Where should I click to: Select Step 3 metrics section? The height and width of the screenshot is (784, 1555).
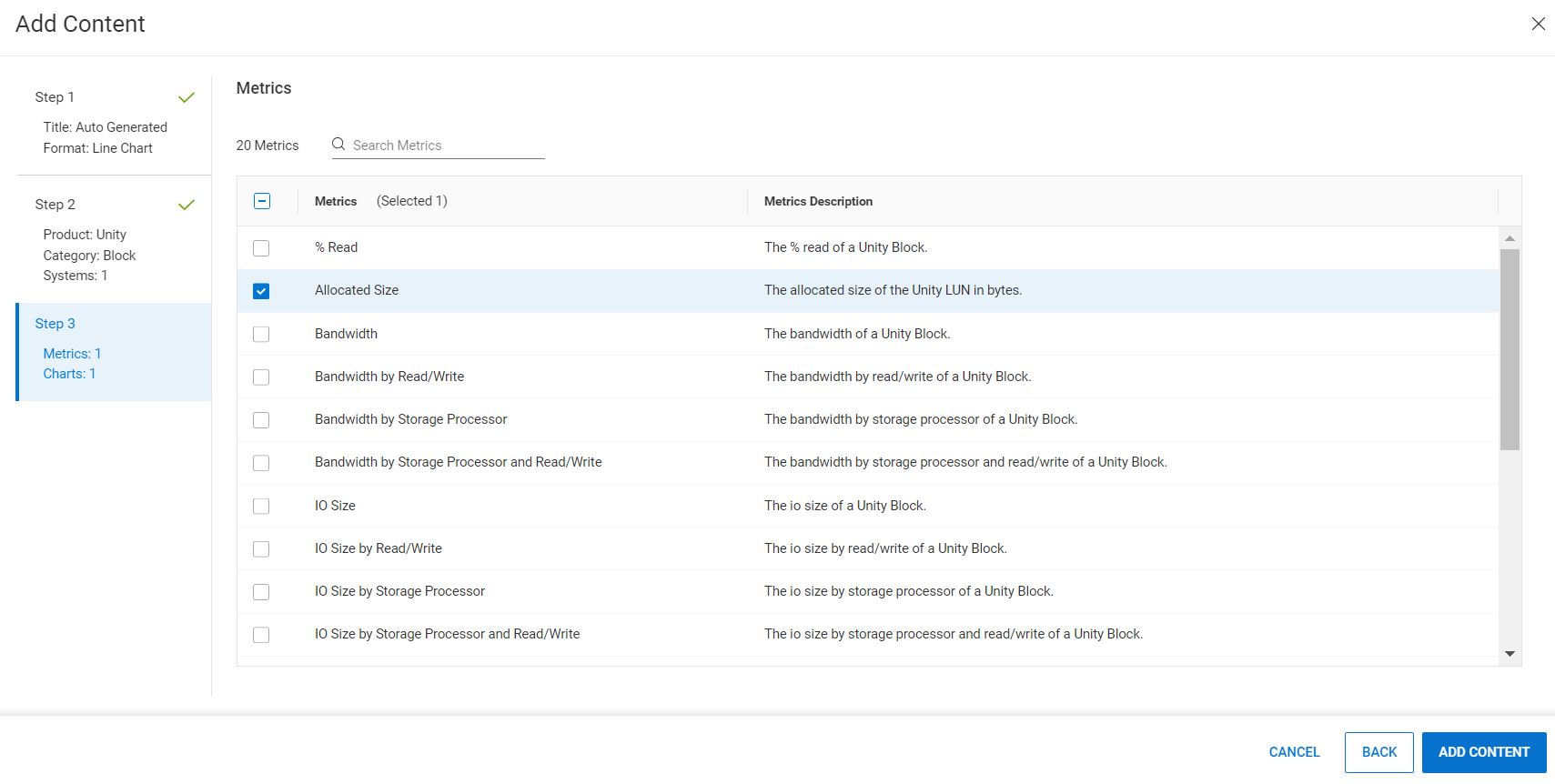click(56, 324)
